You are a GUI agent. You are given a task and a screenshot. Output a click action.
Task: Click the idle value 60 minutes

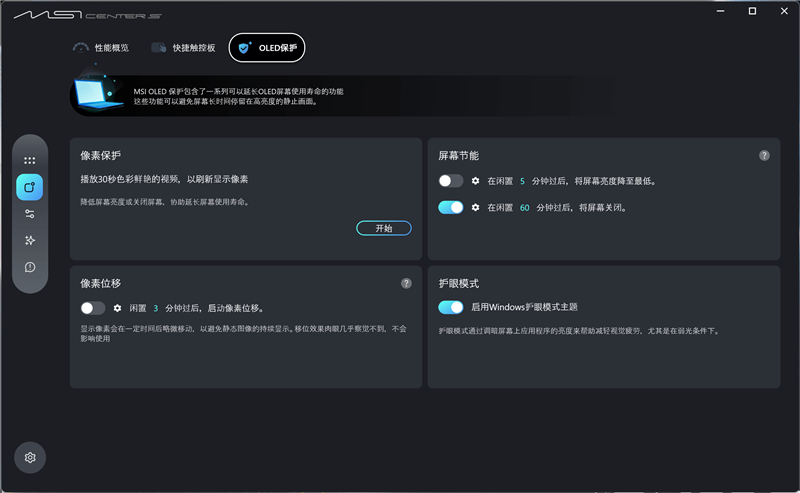coord(524,207)
